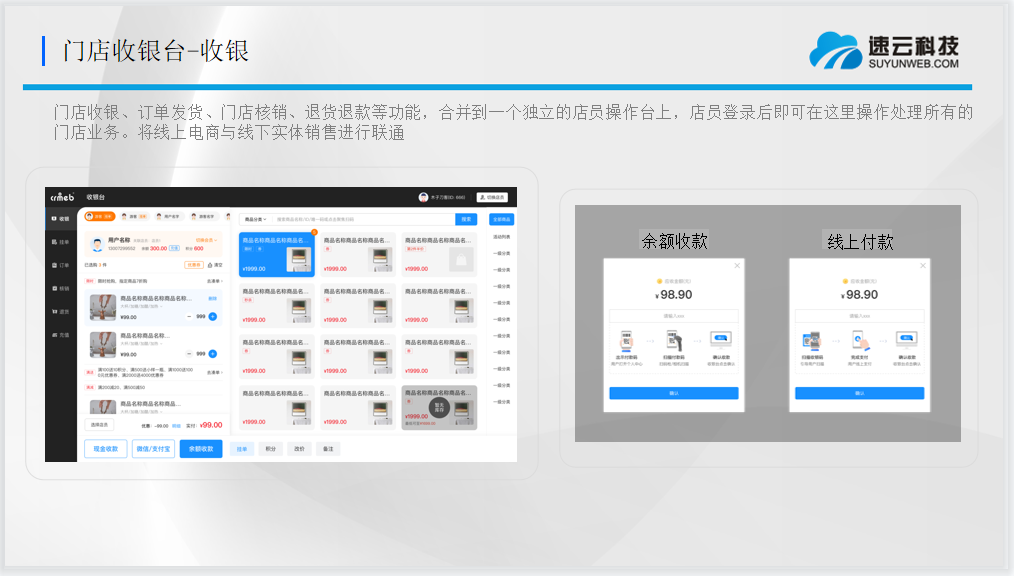Click the 切换店员 button at top right
The image size is (1014, 576).
tap(491, 197)
